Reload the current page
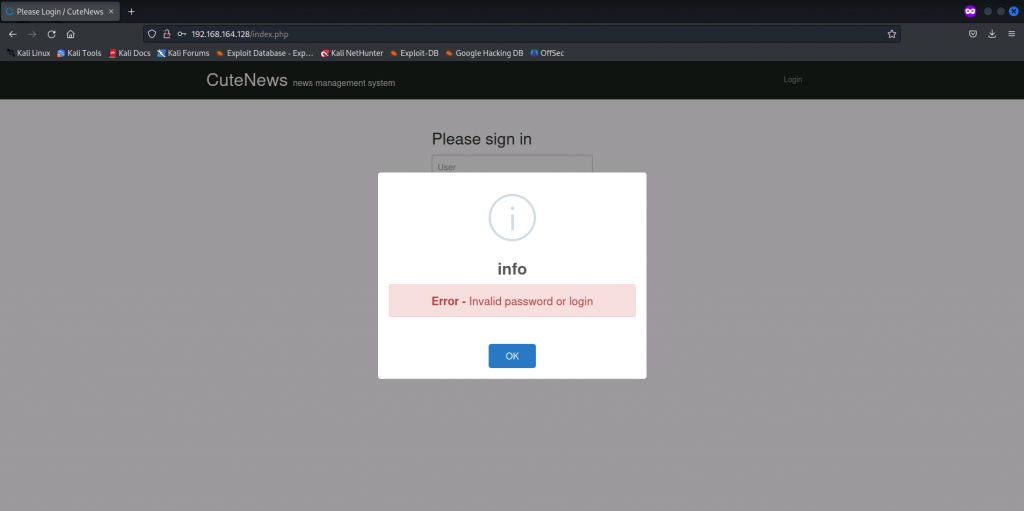 tap(52, 34)
